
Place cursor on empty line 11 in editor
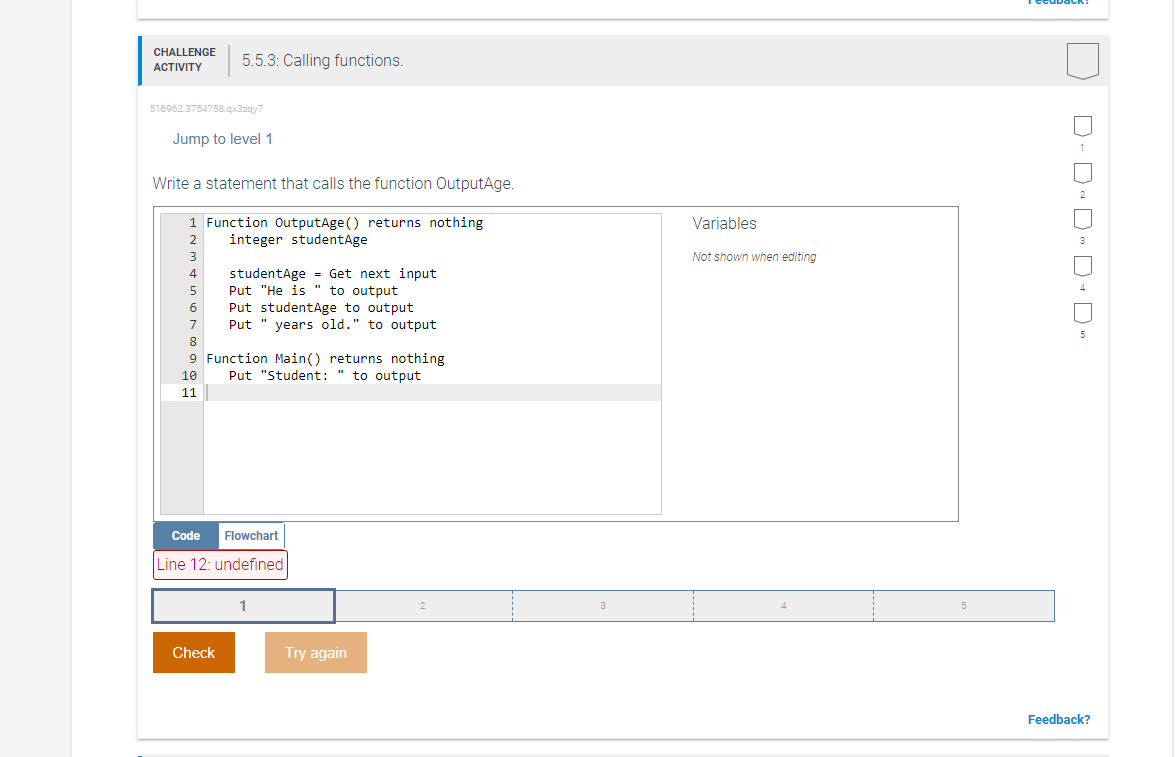[432, 393]
